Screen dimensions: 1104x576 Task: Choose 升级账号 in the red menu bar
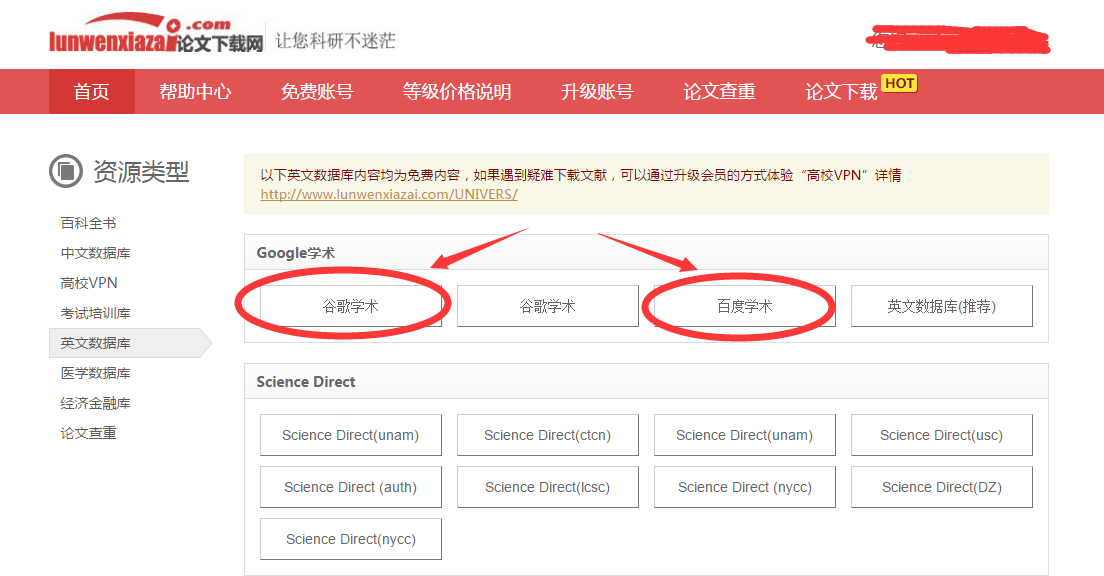[597, 92]
